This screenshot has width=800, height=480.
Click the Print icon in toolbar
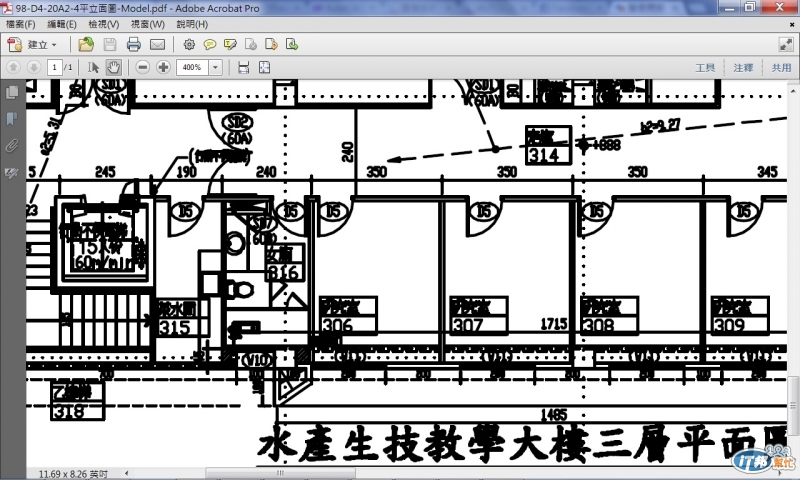coord(134,45)
